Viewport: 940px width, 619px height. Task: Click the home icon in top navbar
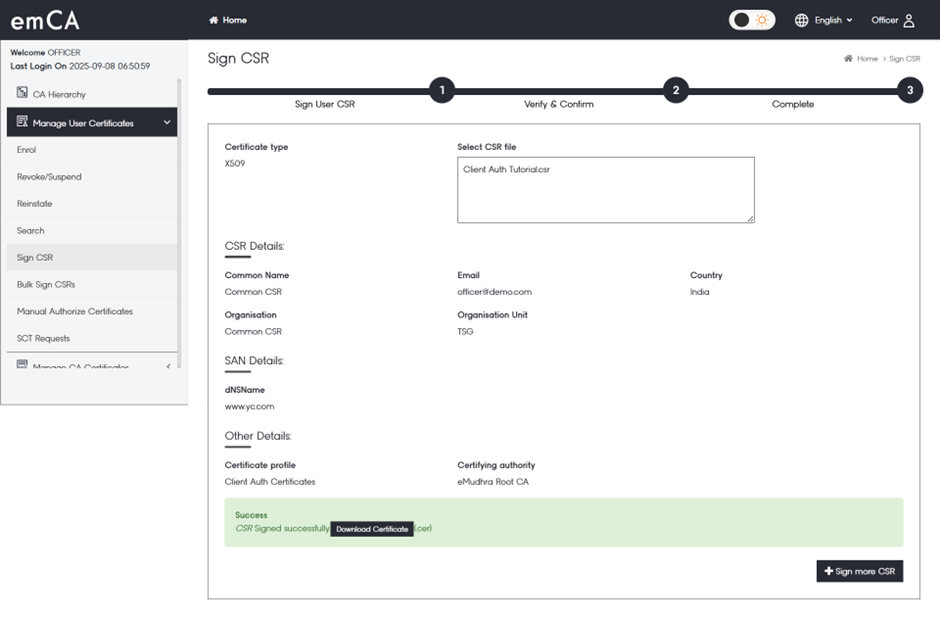(x=213, y=20)
